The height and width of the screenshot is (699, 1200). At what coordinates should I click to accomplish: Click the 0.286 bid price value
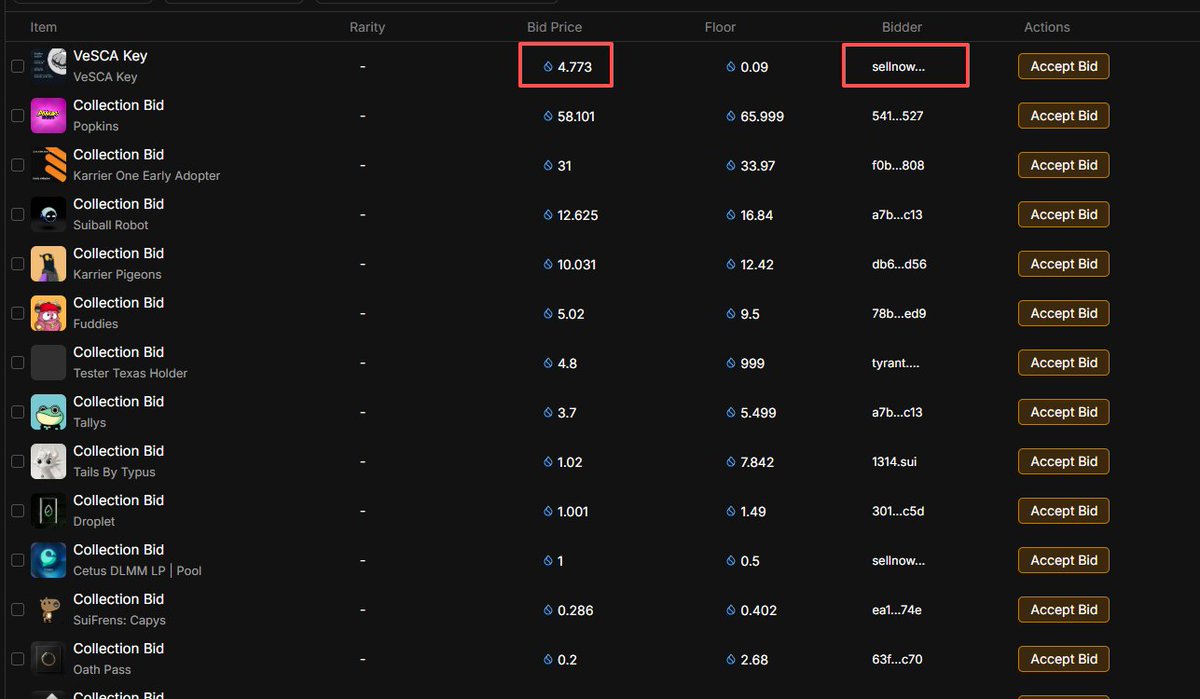coord(575,610)
